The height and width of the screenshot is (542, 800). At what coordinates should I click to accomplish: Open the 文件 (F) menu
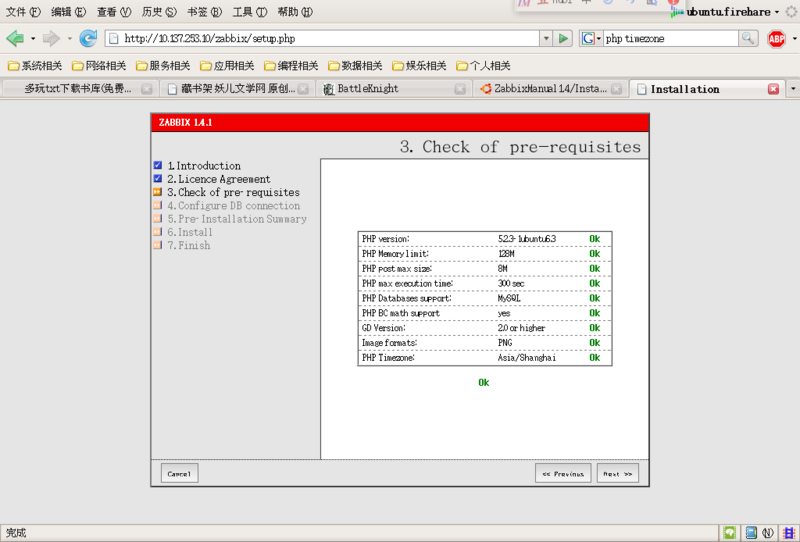(x=23, y=12)
